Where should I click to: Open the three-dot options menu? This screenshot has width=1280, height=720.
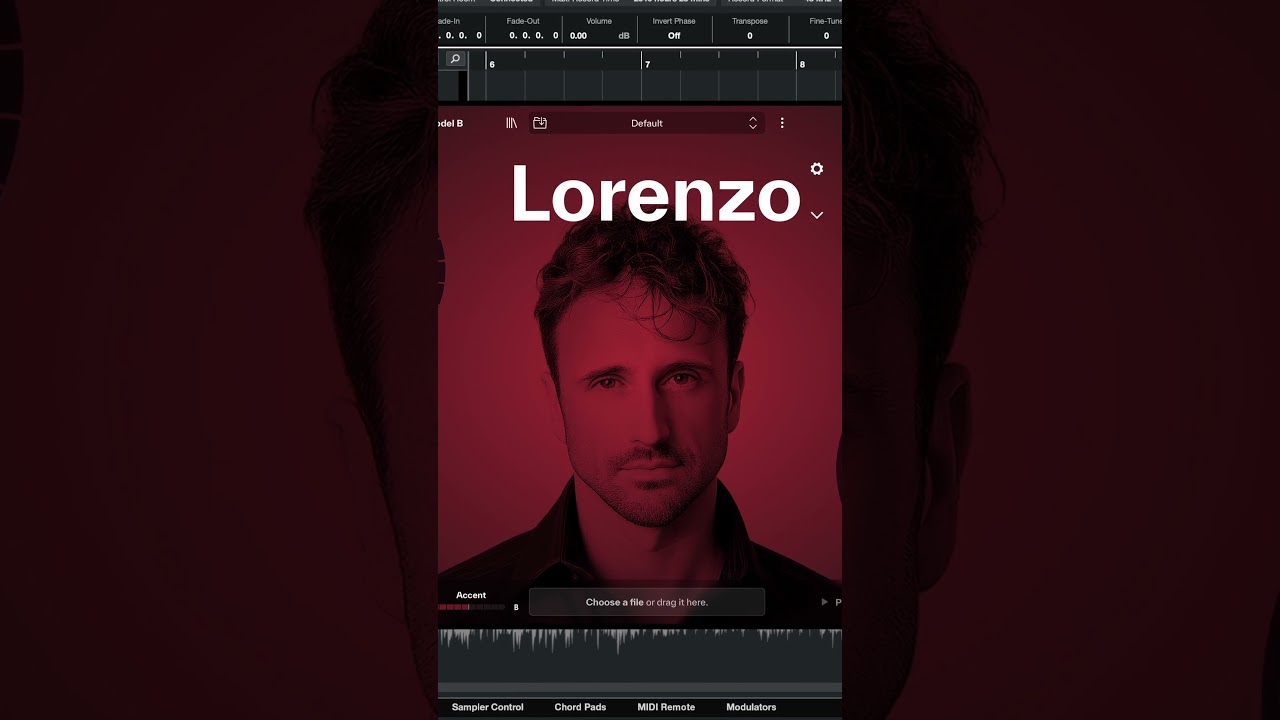782,123
